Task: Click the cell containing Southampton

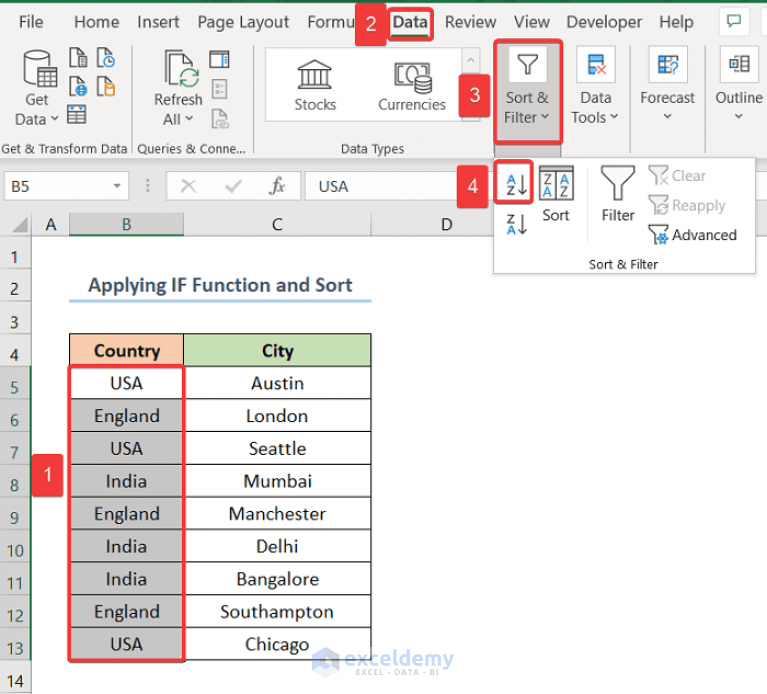Action: pyautogui.click(x=277, y=612)
